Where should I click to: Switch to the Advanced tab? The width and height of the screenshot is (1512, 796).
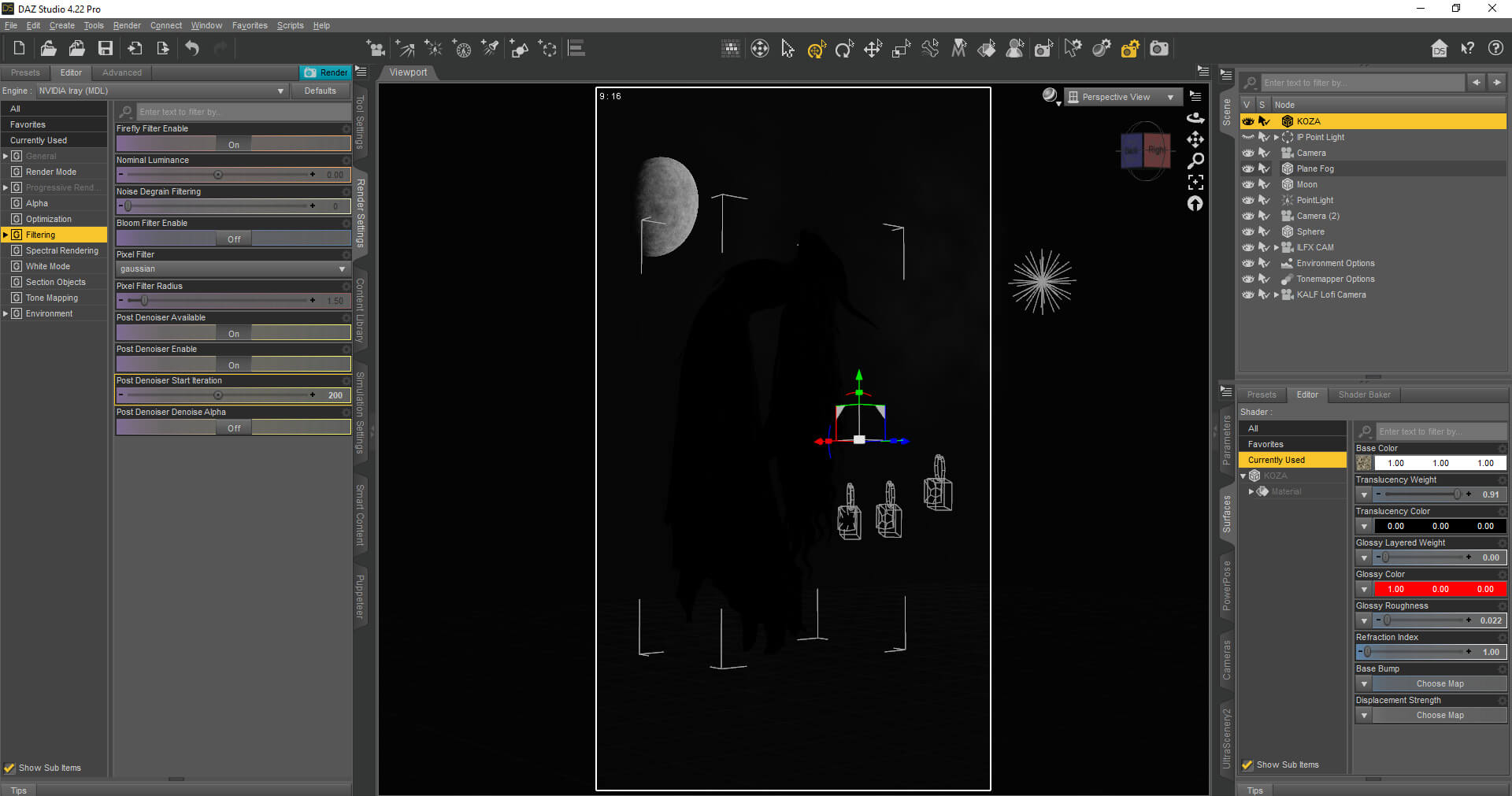point(122,72)
